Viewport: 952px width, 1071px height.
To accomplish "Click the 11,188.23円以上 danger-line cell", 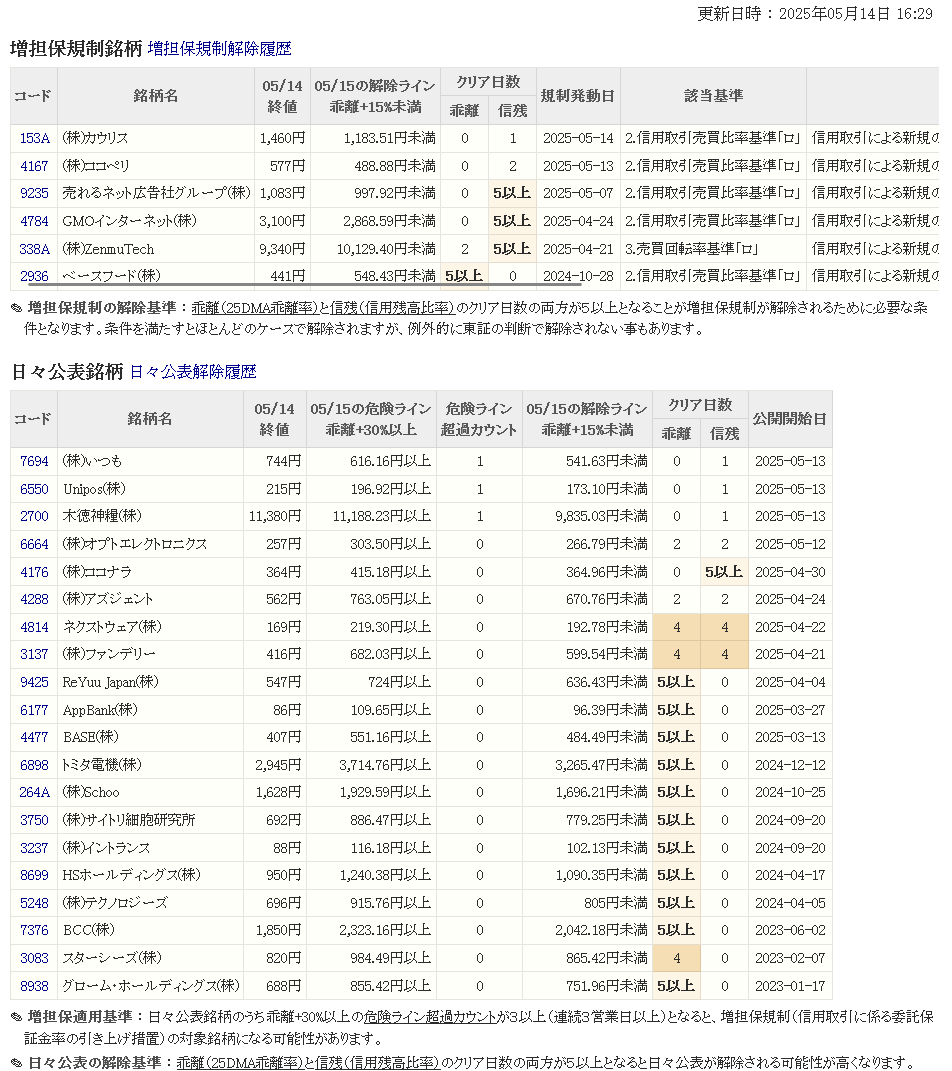I will tap(372, 516).
